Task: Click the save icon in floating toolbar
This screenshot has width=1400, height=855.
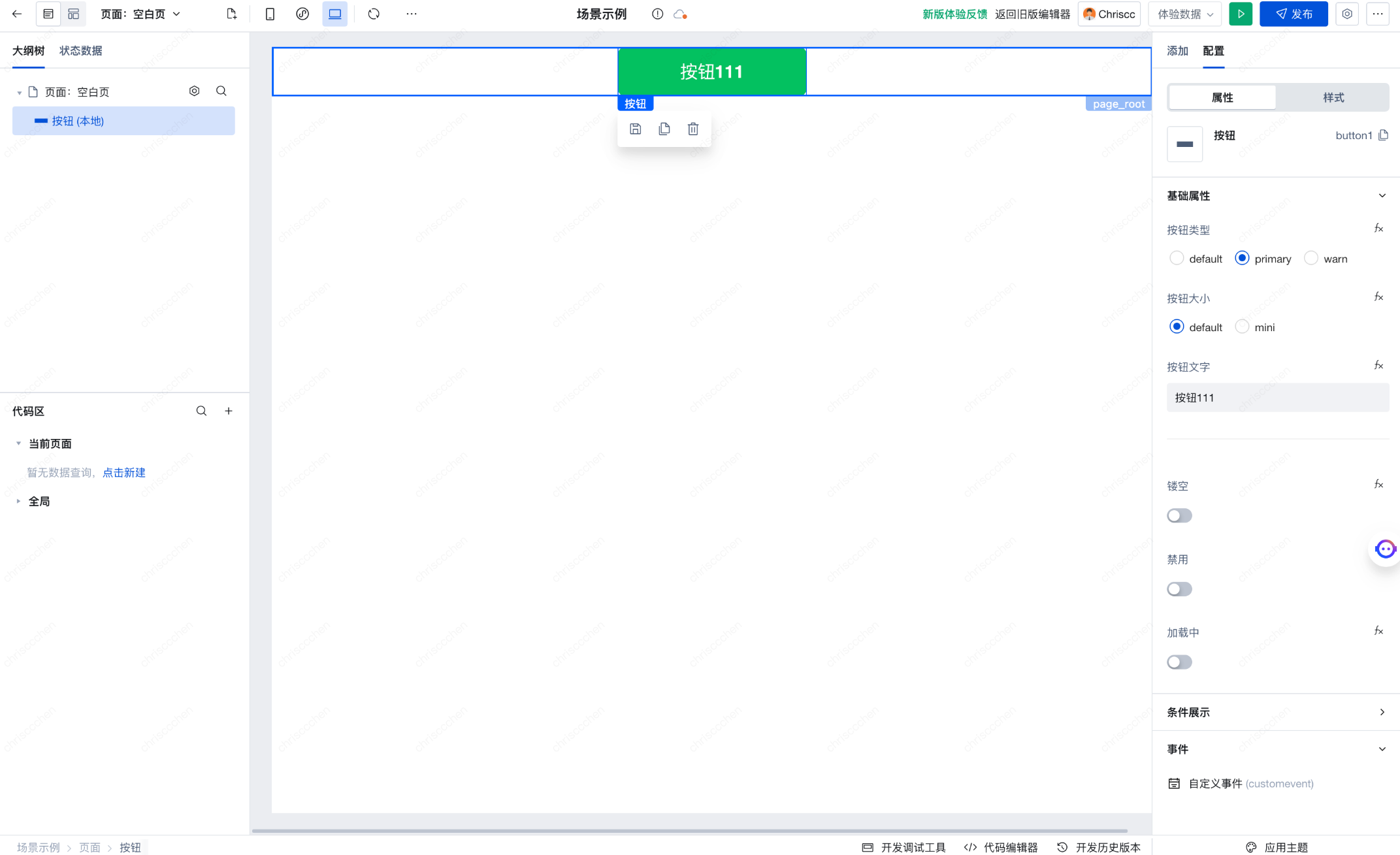Action: click(x=635, y=129)
